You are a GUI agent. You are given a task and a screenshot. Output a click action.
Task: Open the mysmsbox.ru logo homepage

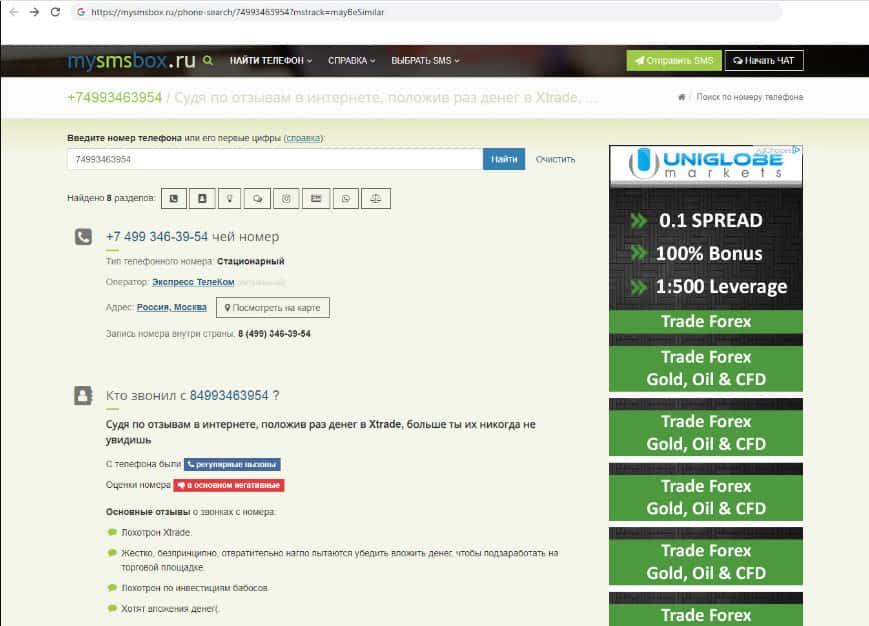pos(131,60)
